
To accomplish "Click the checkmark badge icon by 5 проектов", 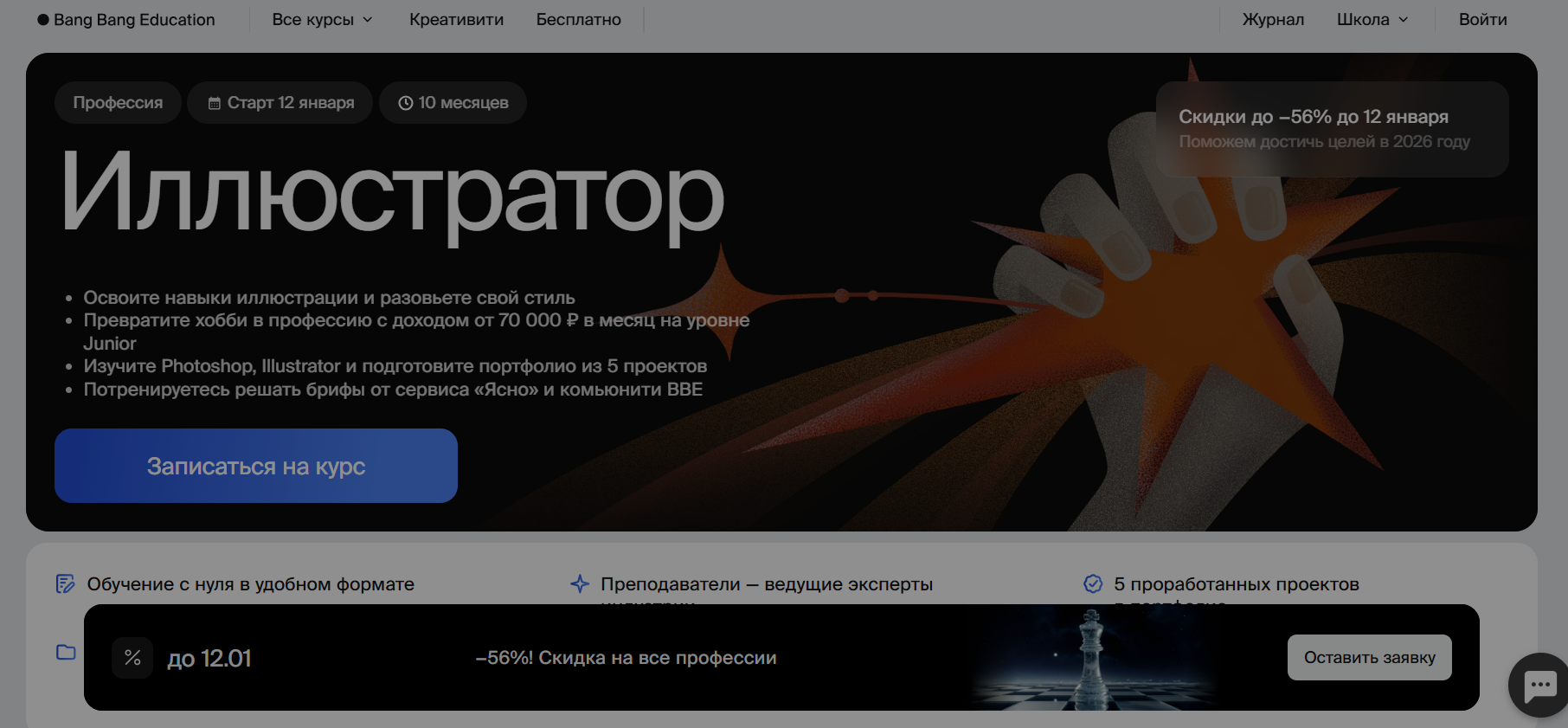I will (x=1093, y=584).
